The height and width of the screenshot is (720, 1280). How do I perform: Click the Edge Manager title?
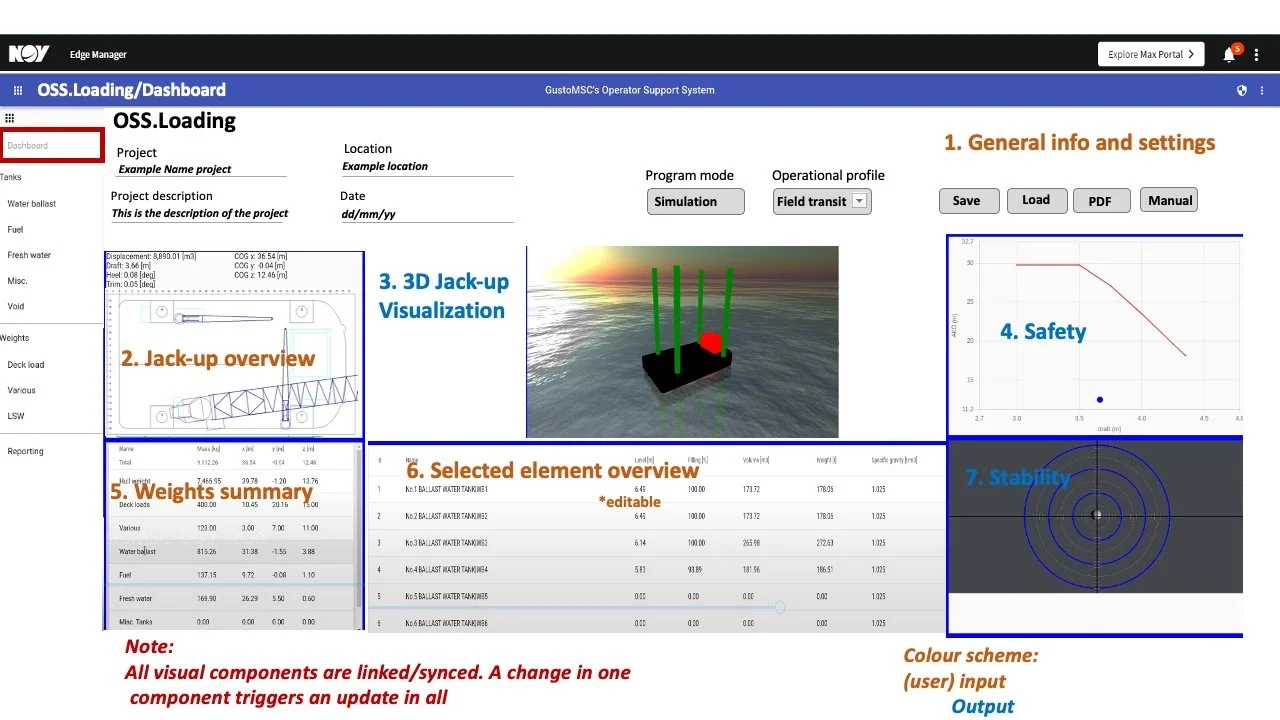click(98, 55)
